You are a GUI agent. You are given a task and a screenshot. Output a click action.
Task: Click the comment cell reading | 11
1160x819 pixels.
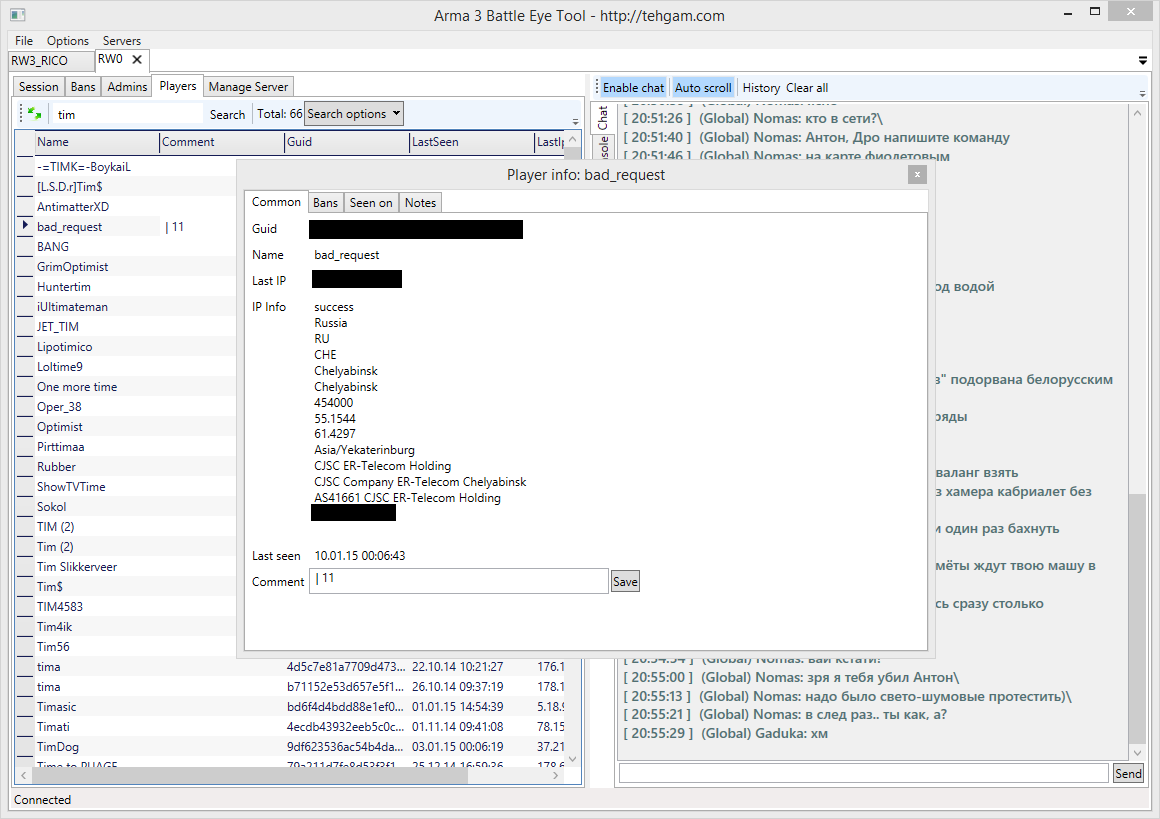175,226
